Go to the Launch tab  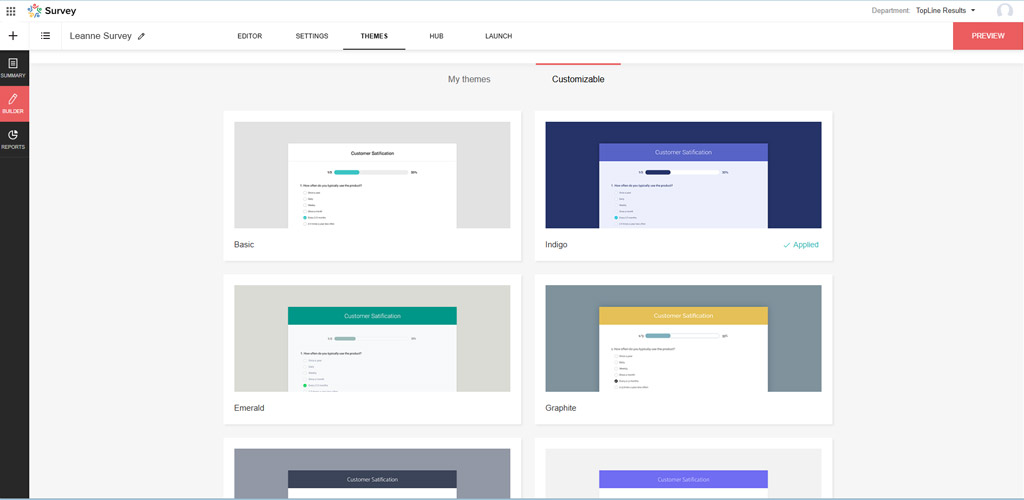pos(498,36)
